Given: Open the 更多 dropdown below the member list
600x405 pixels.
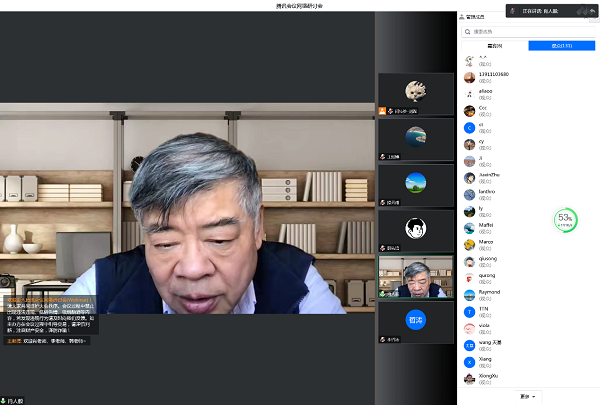Looking at the screenshot, I should (x=528, y=396).
